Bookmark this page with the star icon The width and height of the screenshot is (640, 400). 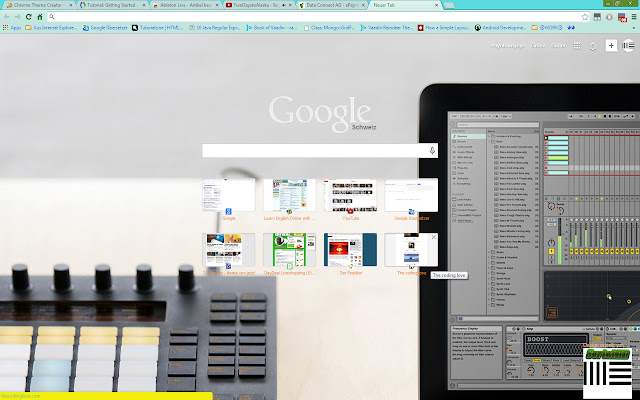click(585, 17)
